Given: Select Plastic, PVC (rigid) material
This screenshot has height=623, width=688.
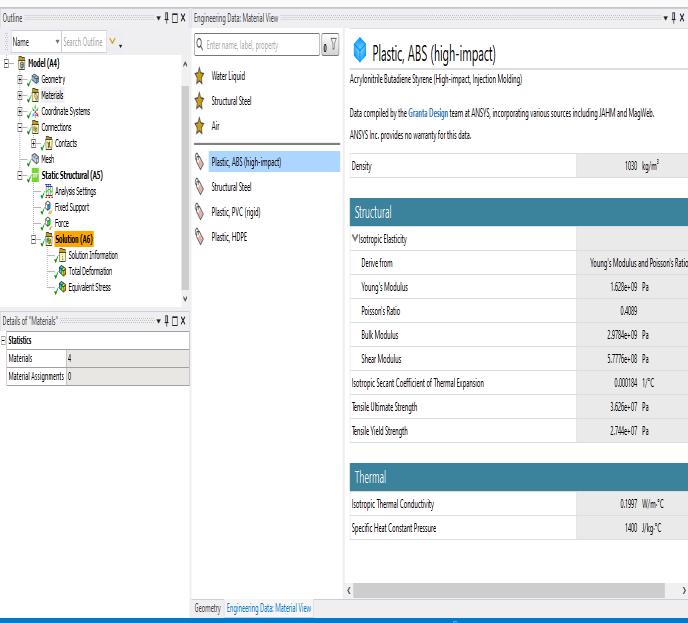Looking at the screenshot, I should 236,212.
